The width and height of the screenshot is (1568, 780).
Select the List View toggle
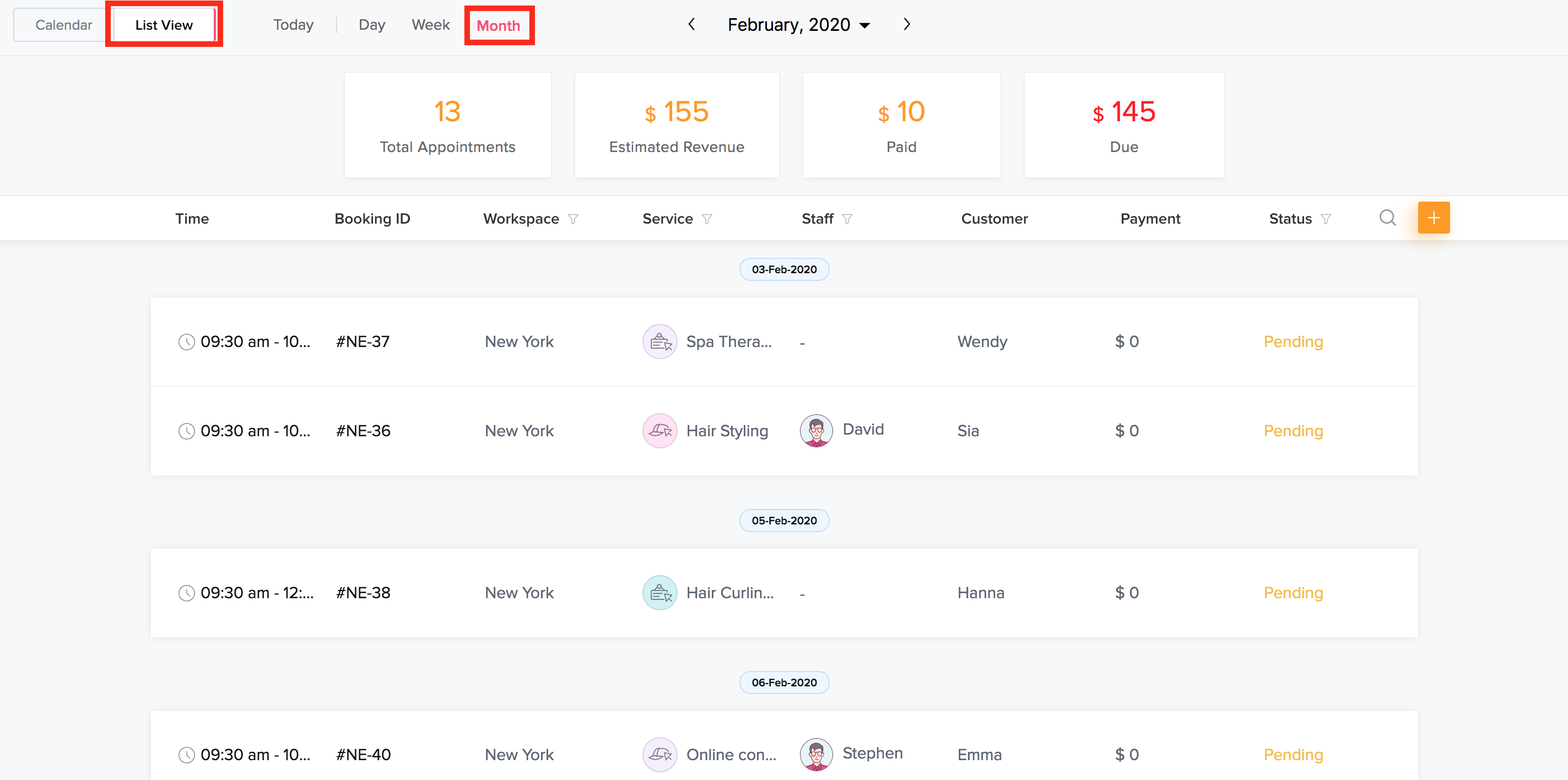click(164, 25)
